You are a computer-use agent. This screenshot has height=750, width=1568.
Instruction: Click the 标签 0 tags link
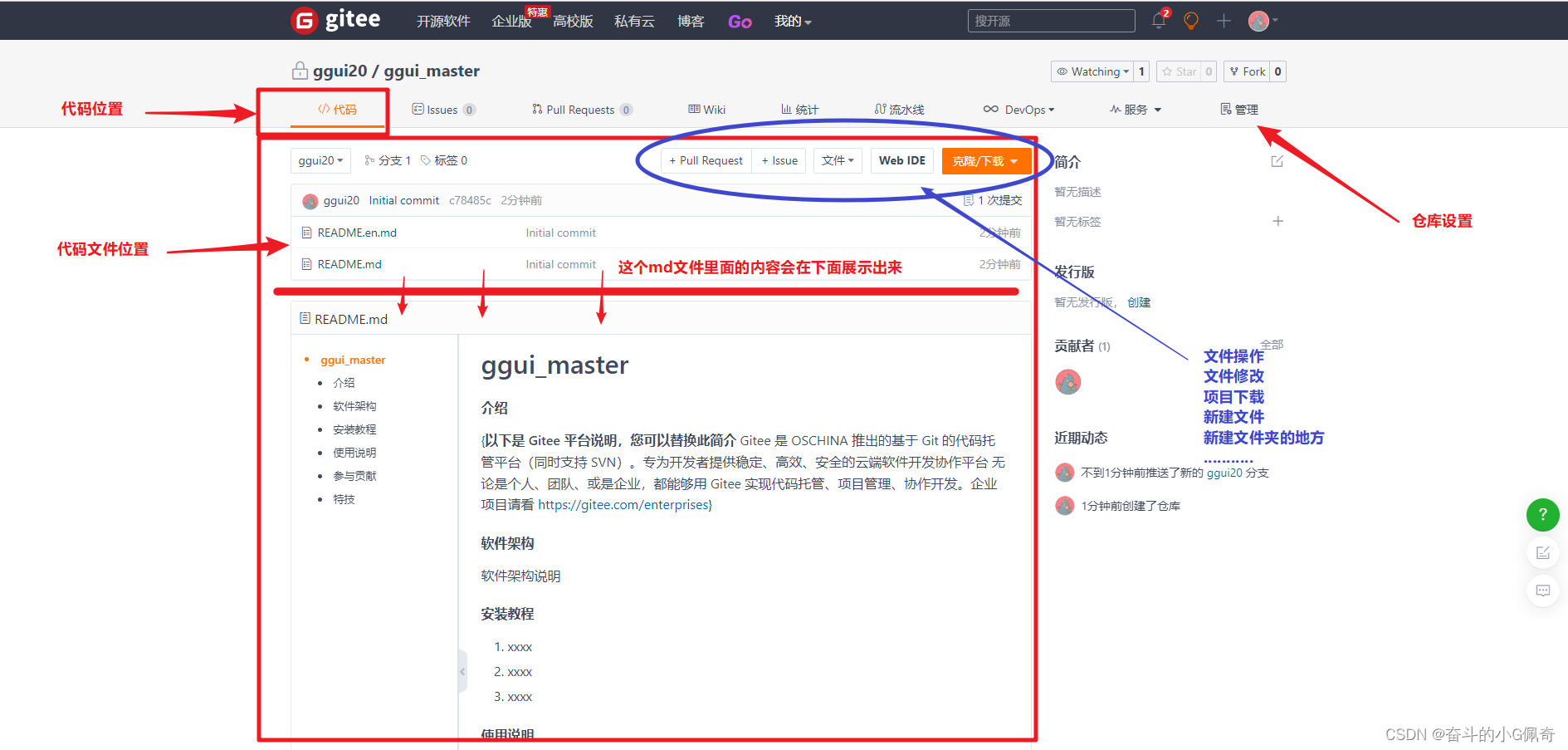click(444, 160)
